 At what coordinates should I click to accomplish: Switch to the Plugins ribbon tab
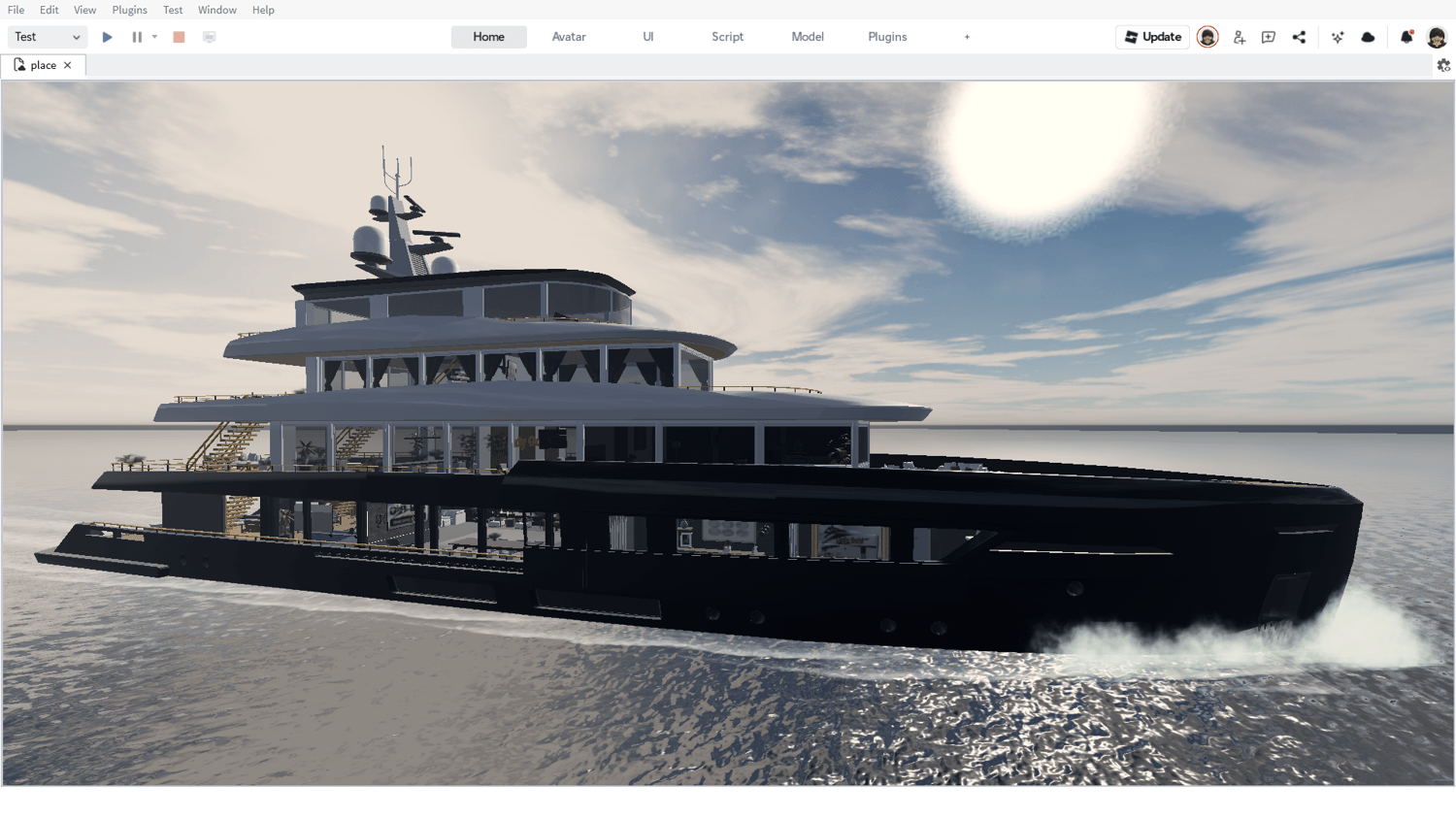[x=887, y=37]
